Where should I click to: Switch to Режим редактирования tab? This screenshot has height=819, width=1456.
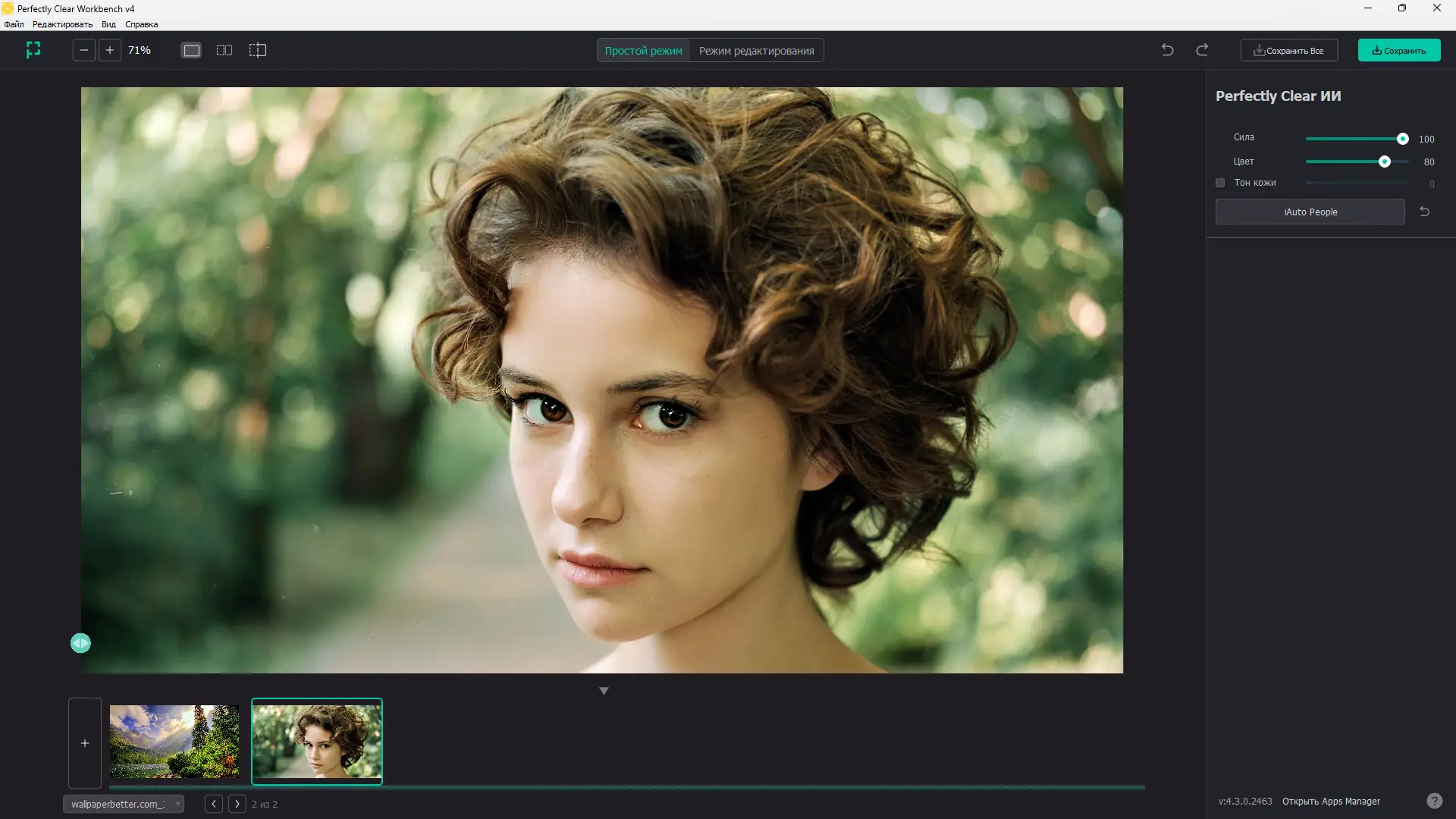pyautogui.click(x=756, y=51)
